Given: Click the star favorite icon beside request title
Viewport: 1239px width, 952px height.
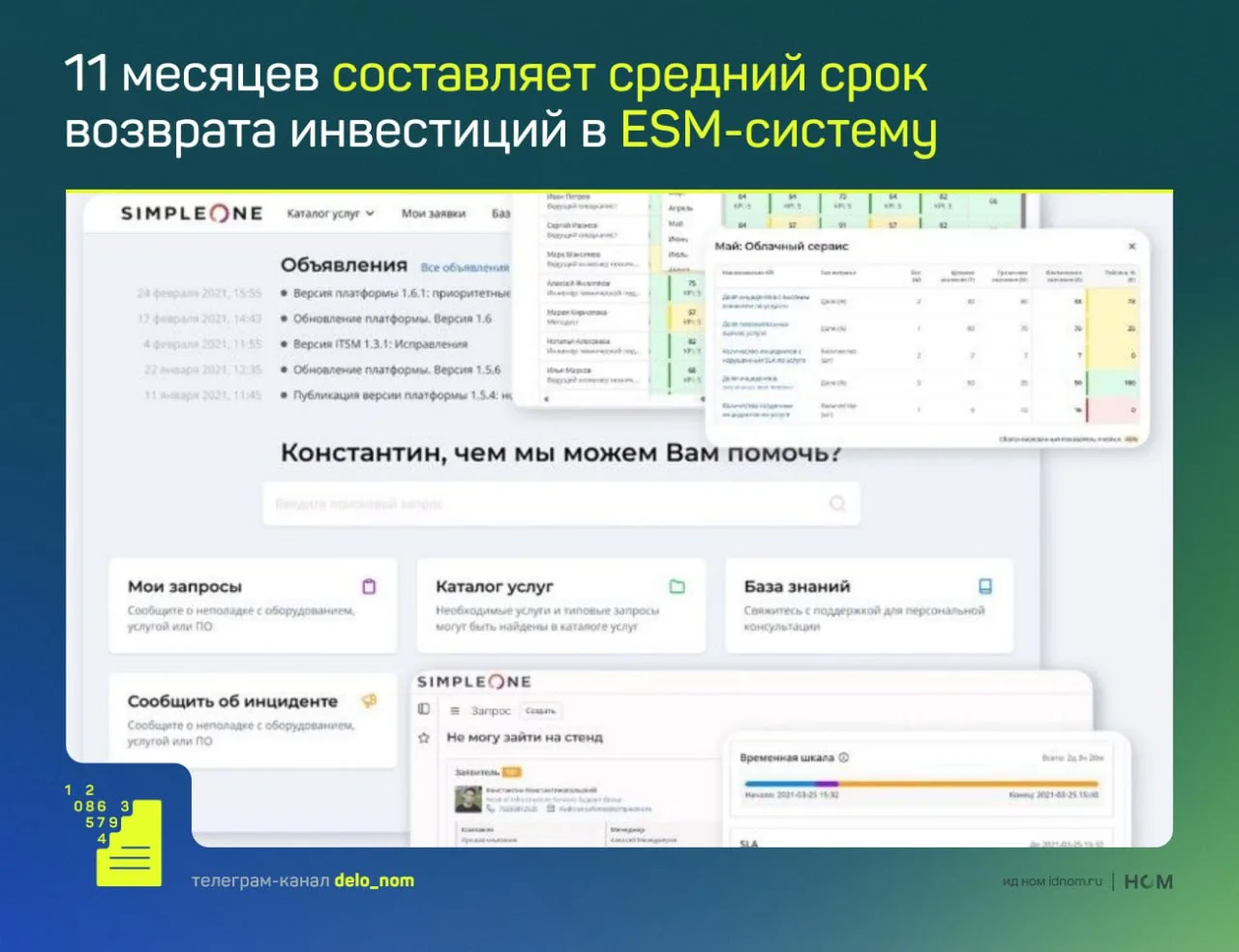Looking at the screenshot, I should pos(424,737).
